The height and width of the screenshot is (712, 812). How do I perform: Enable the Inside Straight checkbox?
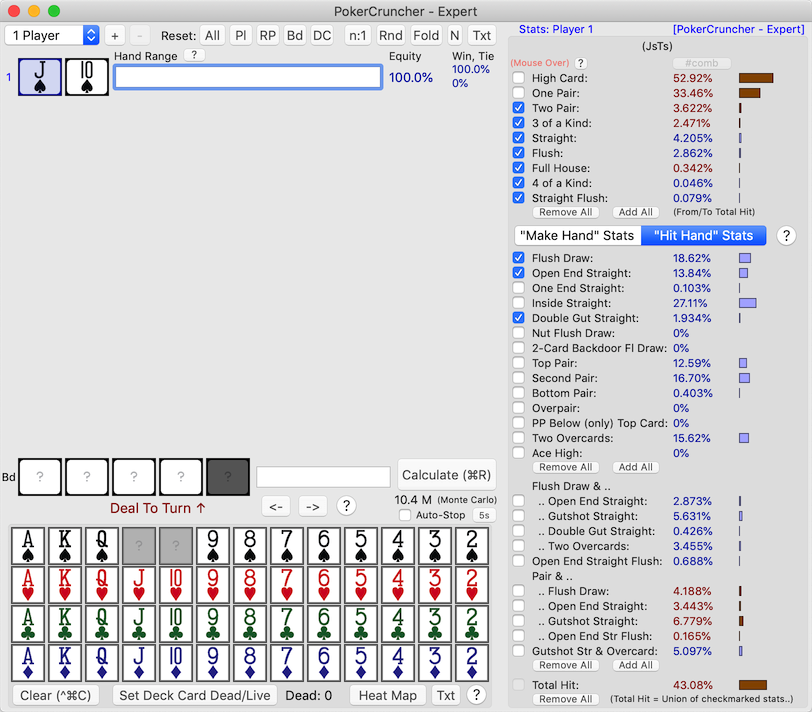(518, 303)
